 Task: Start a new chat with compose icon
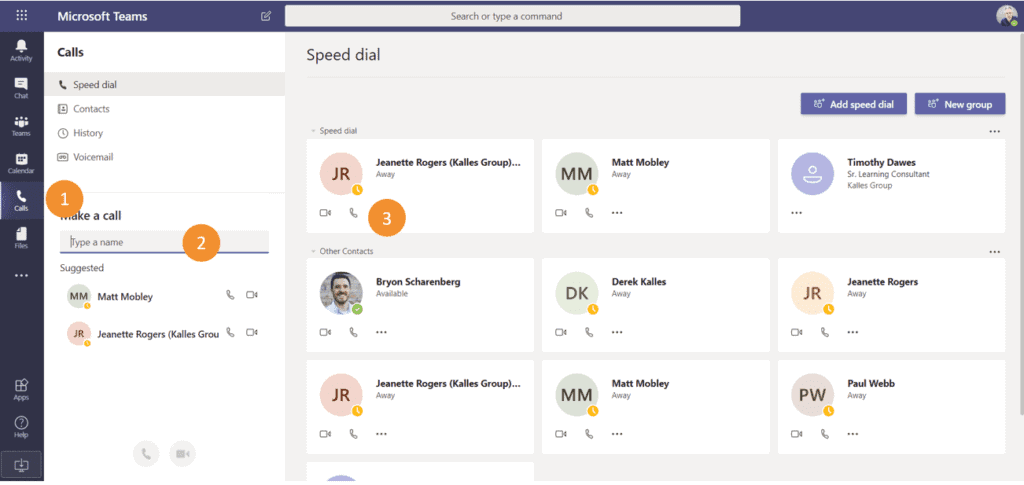(266, 16)
